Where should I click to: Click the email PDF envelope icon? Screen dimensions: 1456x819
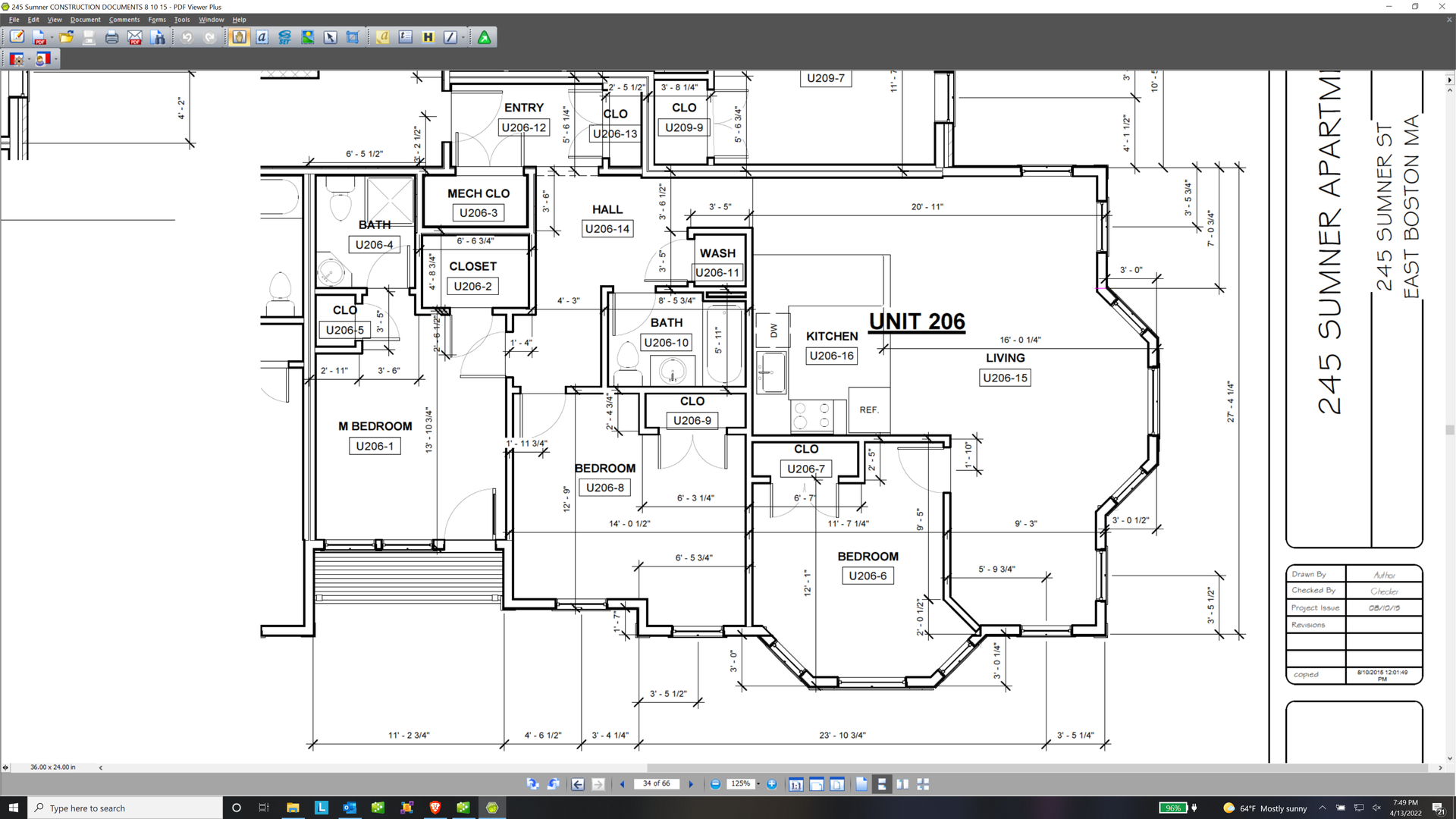coord(135,37)
